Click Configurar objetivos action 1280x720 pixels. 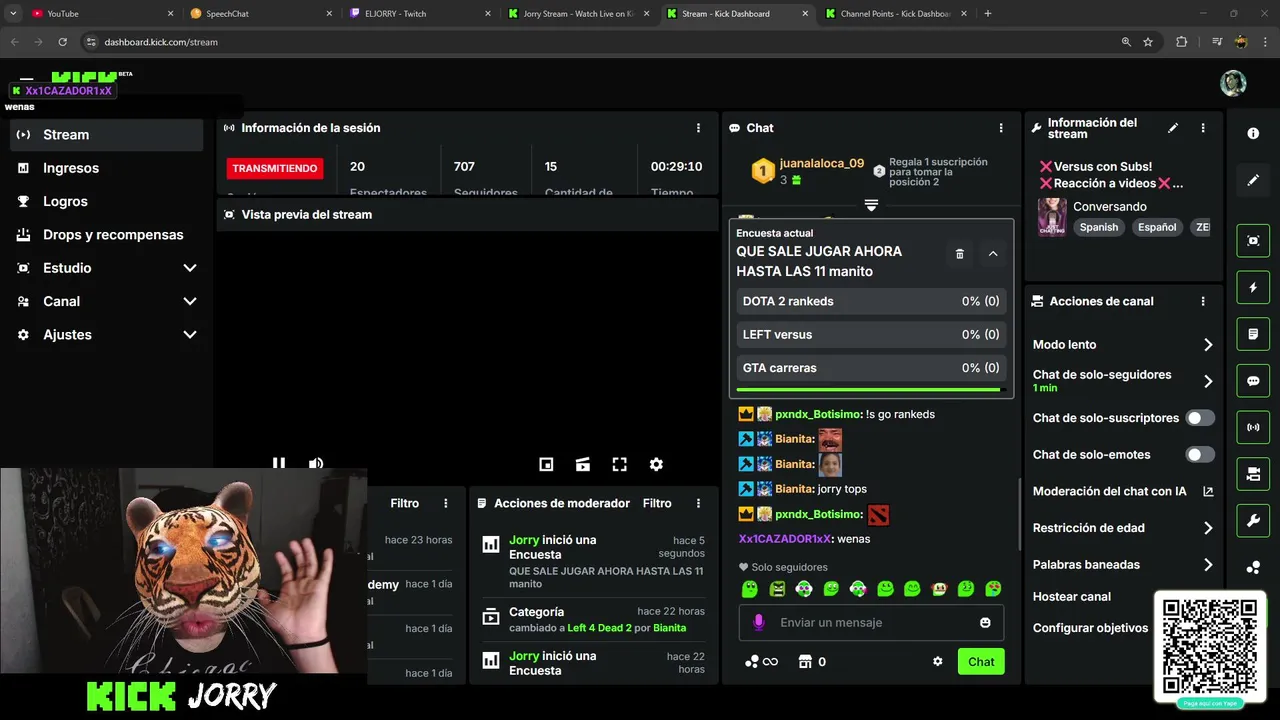[x=1090, y=628]
